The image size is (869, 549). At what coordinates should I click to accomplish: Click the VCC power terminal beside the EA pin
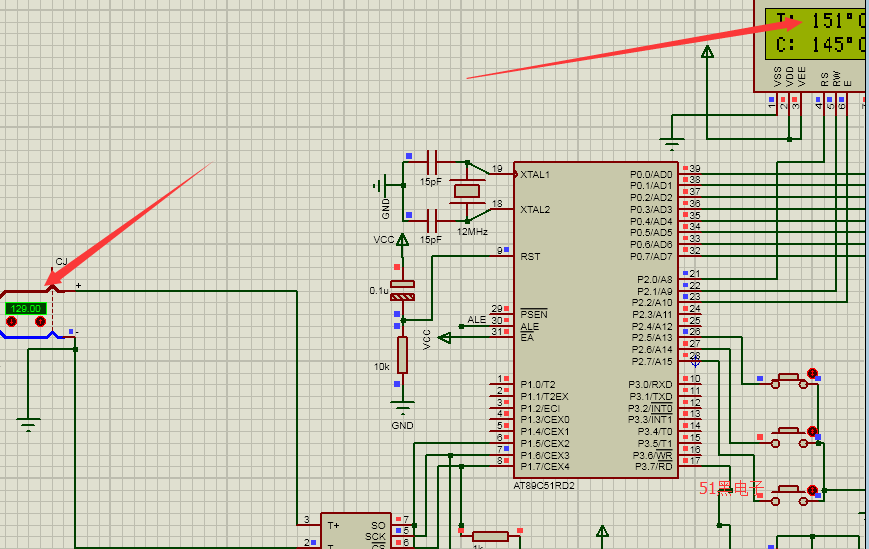[x=445, y=338]
